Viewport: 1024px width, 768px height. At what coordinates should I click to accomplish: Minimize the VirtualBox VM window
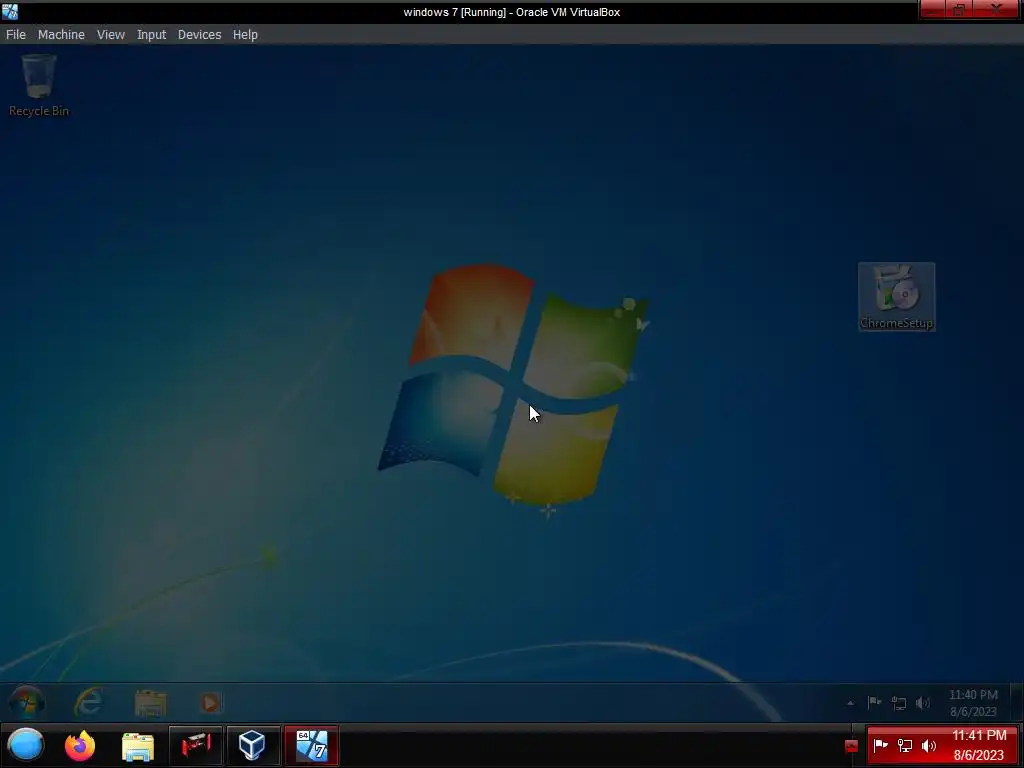(x=933, y=9)
